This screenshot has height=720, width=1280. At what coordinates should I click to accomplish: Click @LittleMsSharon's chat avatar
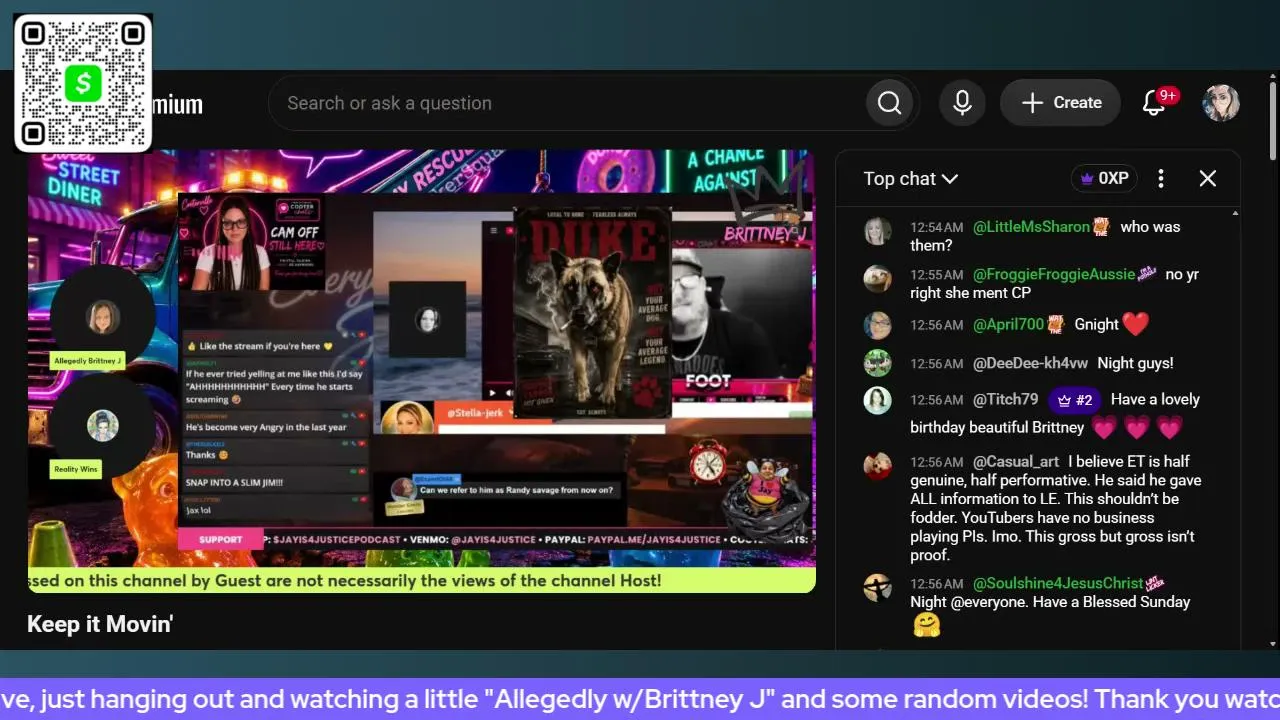tap(877, 231)
